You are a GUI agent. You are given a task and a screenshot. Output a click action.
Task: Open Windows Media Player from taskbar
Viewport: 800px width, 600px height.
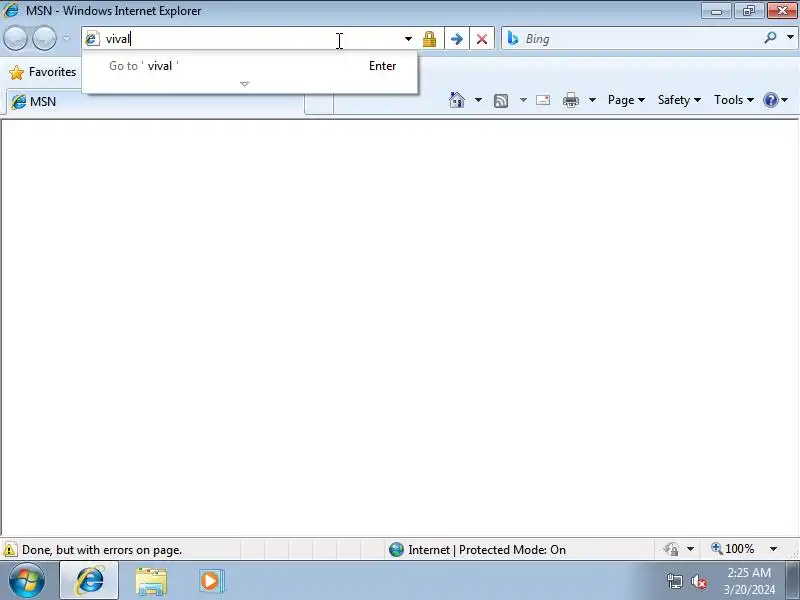[x=211, y=581]
